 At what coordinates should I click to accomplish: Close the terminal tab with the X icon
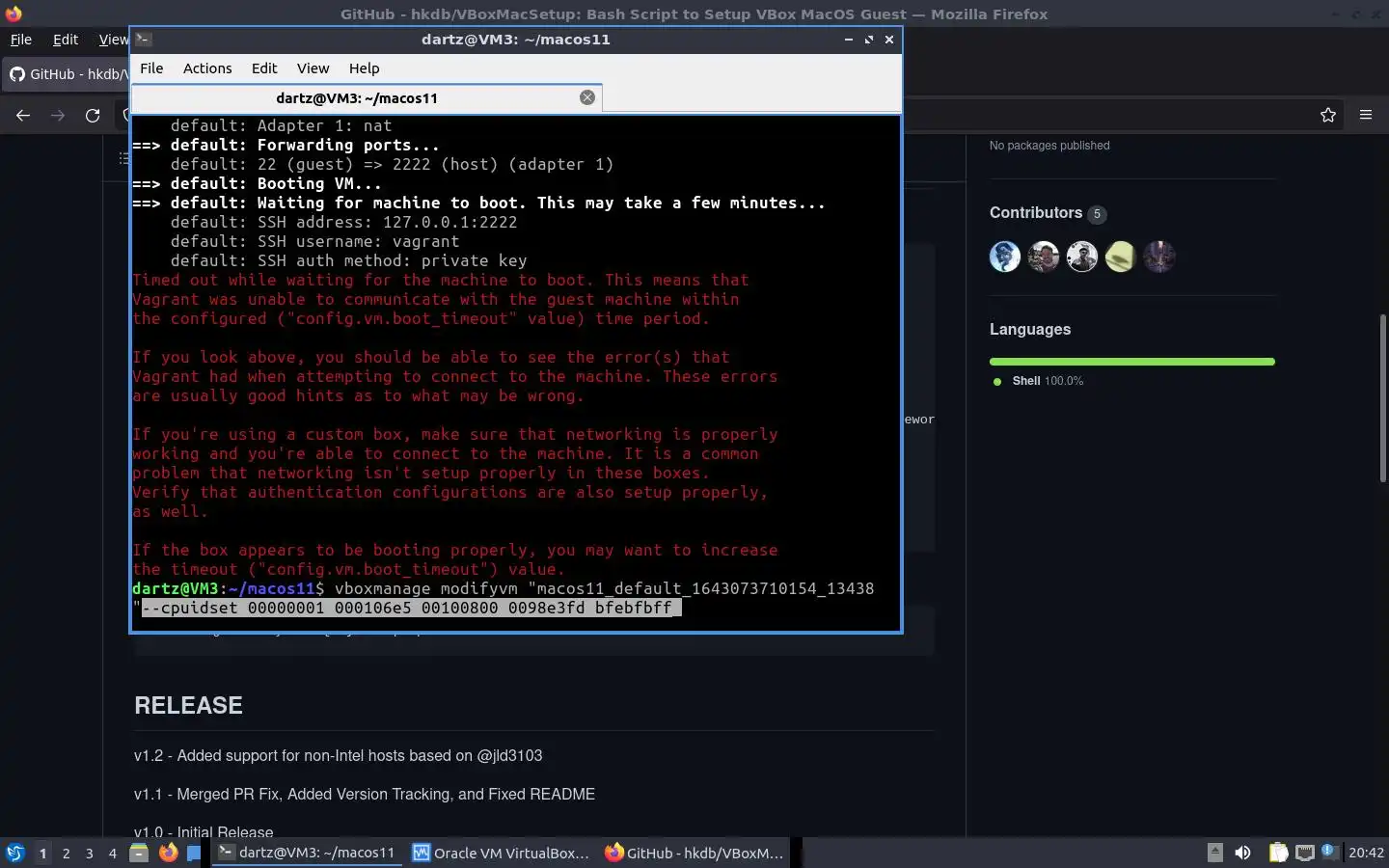tap(586, 97)
